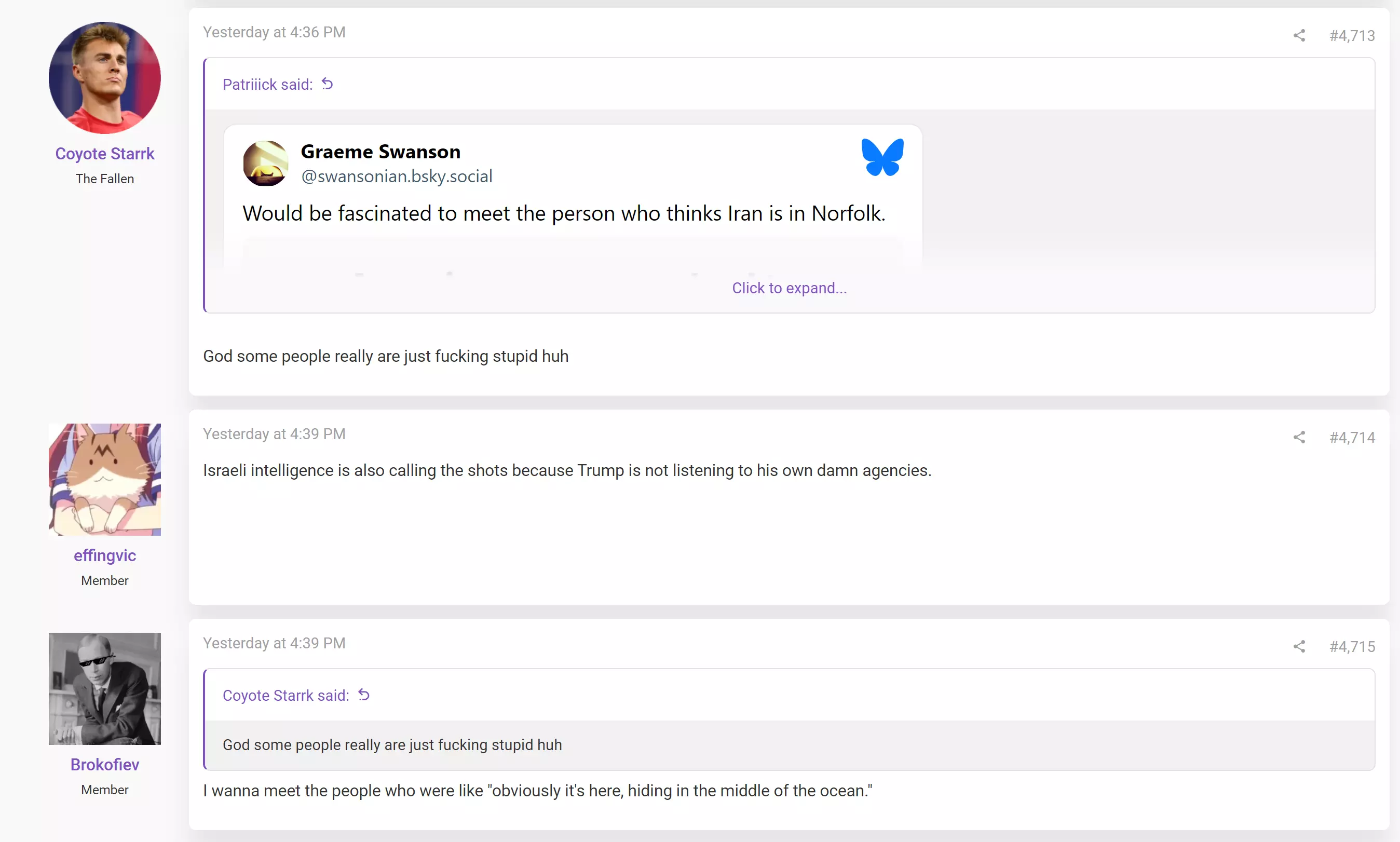The width and height of the screenshot is (1400, 842).
Task: Open Brokofiev's avatar picture
Action: [105, 689]
